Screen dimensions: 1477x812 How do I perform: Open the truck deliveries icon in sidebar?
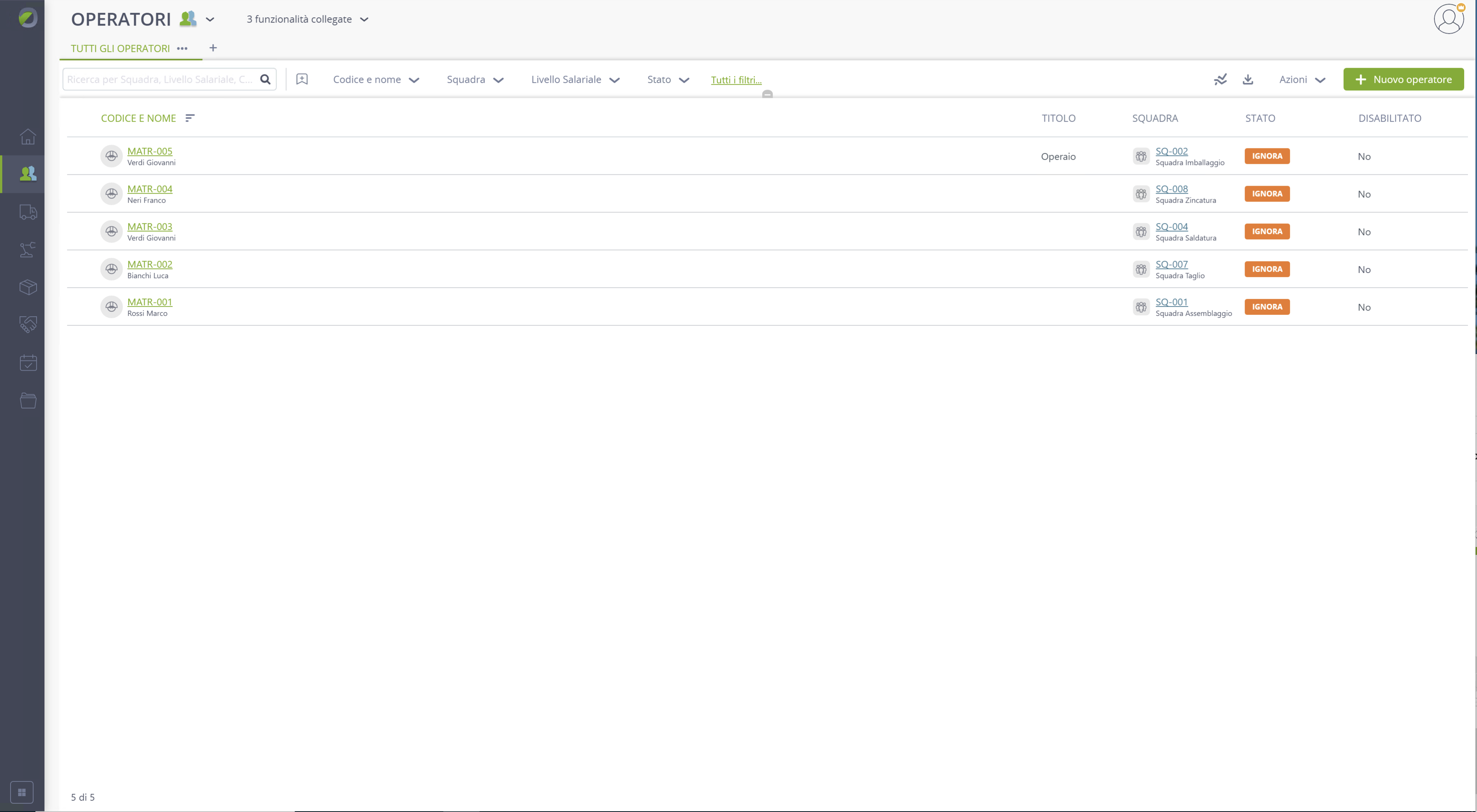point(28,212)
